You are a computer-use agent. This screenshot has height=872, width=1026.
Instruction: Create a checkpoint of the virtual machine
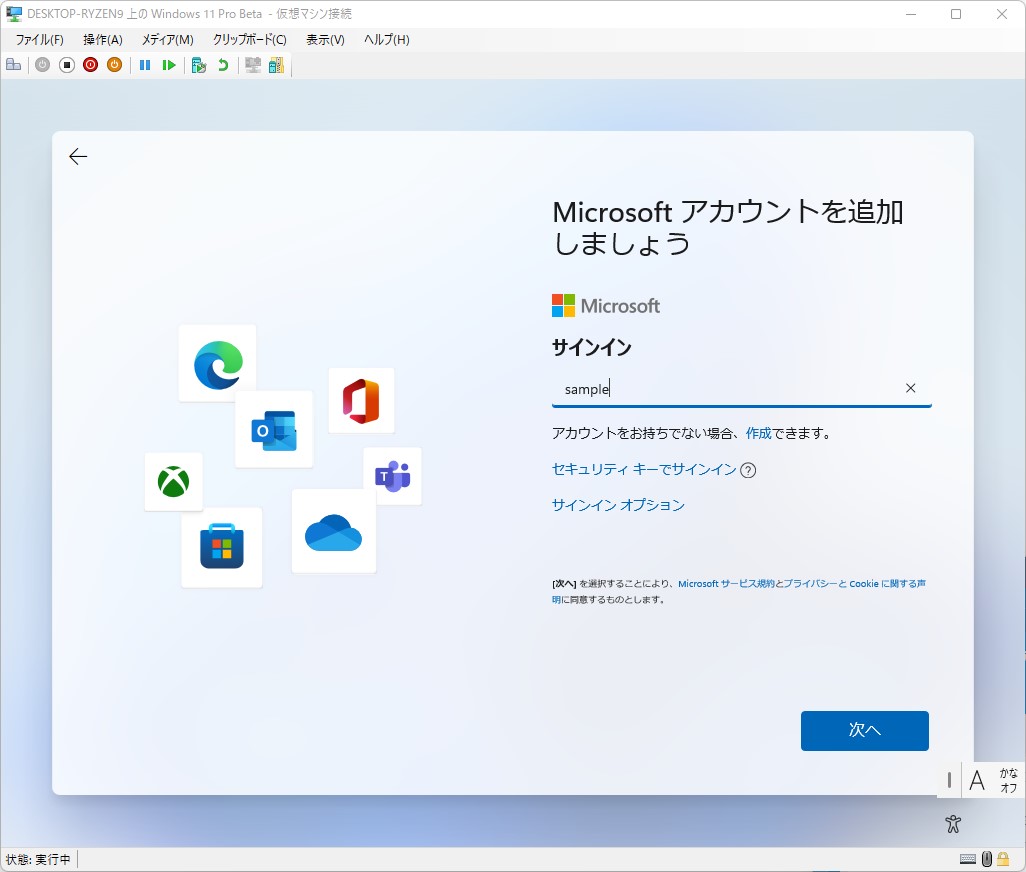coord(199,64)
